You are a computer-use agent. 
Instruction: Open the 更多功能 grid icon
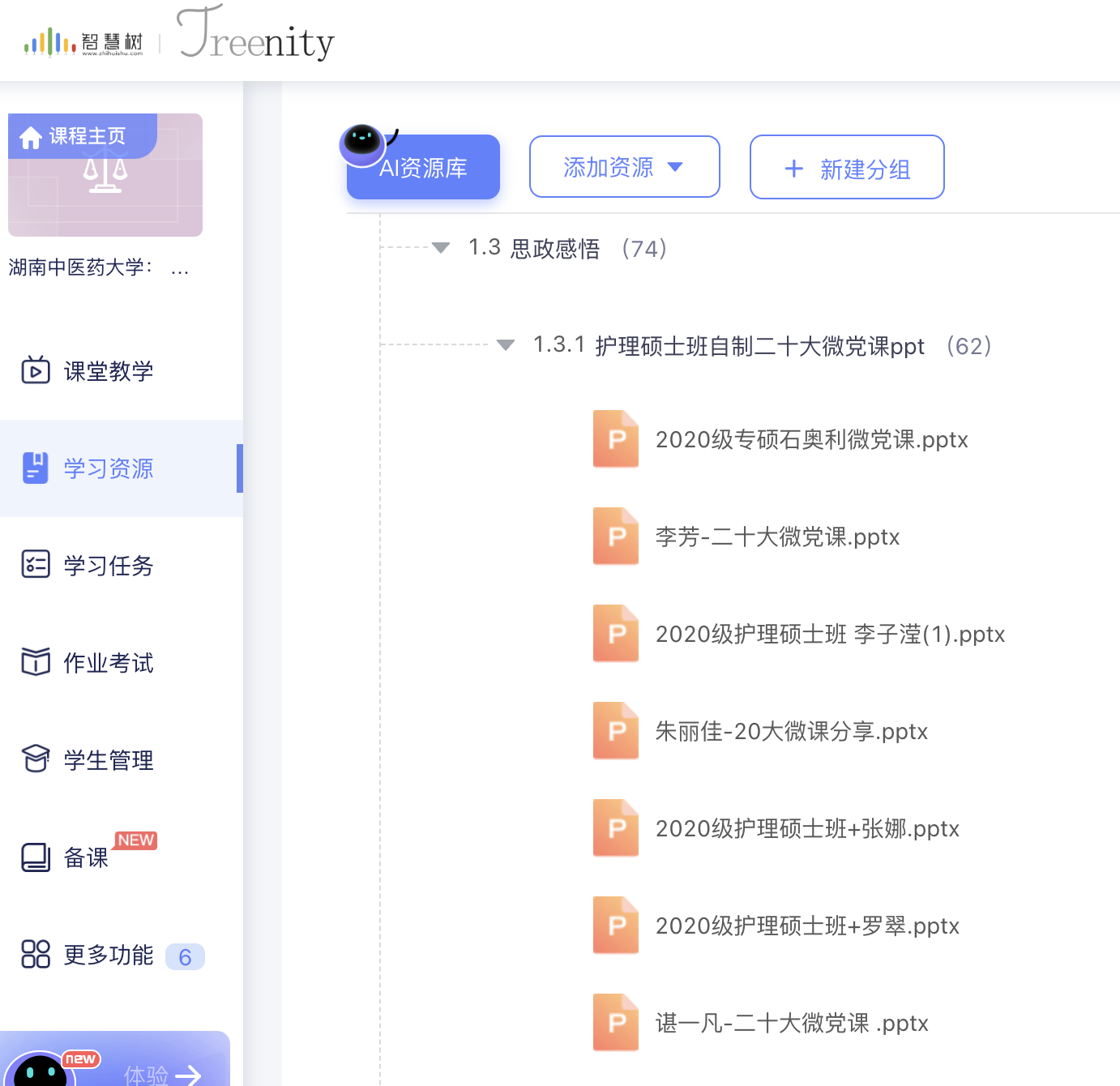click(35, 954)
